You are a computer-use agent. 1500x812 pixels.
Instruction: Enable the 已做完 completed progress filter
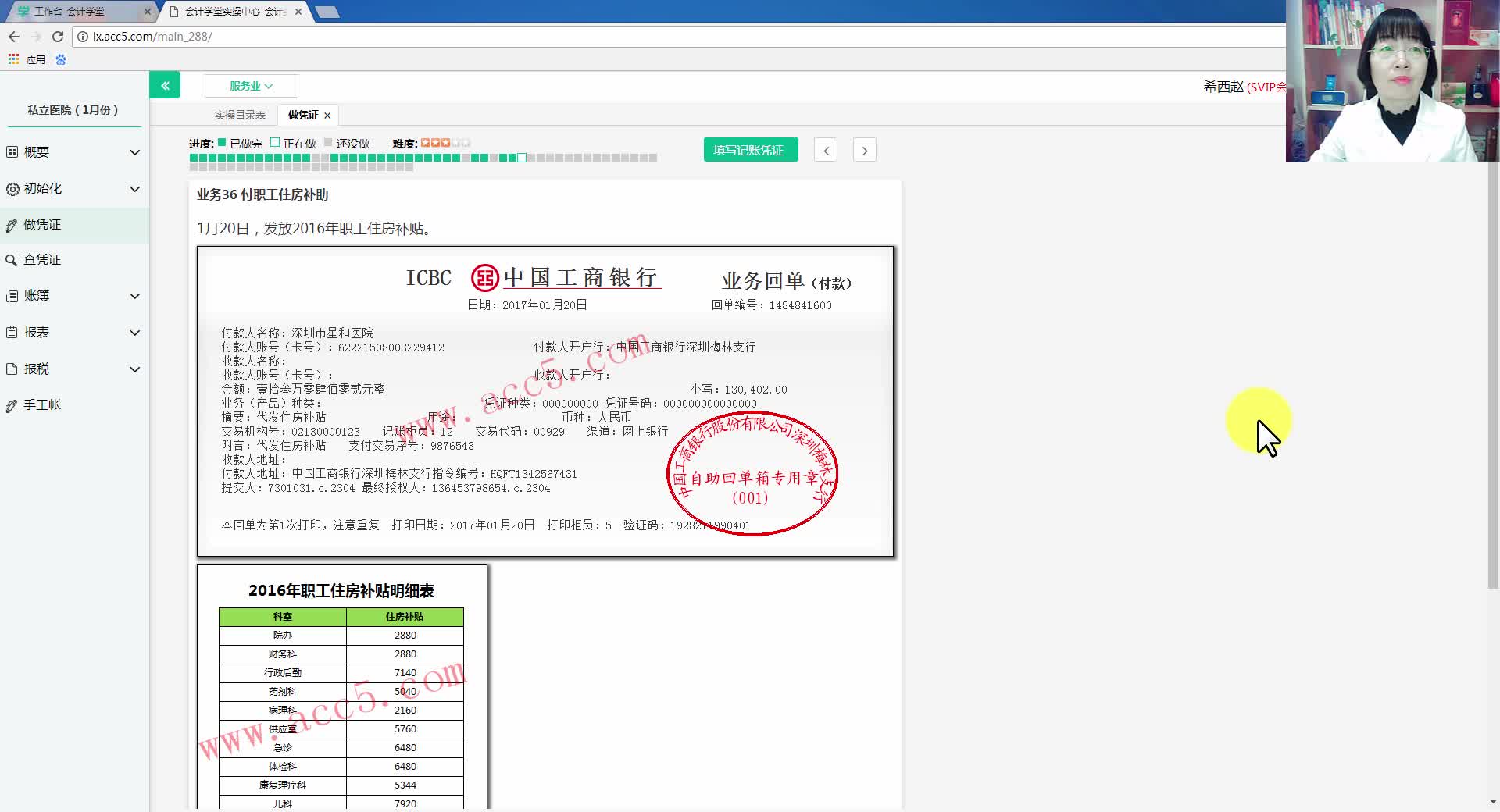pos(221,143)
